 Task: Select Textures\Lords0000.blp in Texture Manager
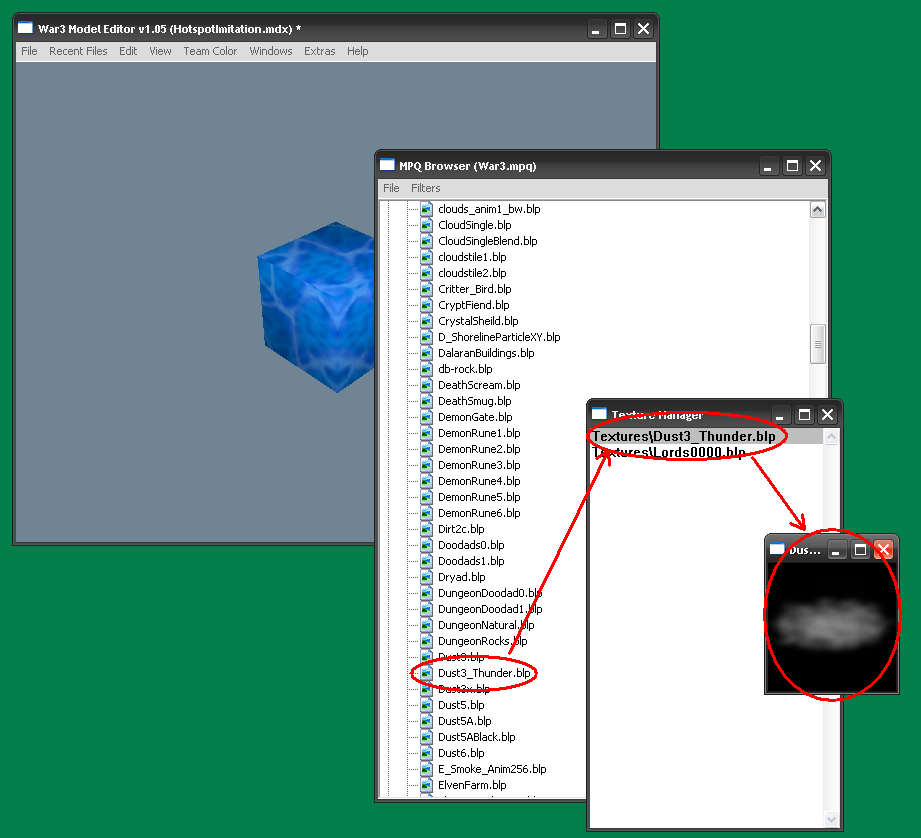point(668,452)
